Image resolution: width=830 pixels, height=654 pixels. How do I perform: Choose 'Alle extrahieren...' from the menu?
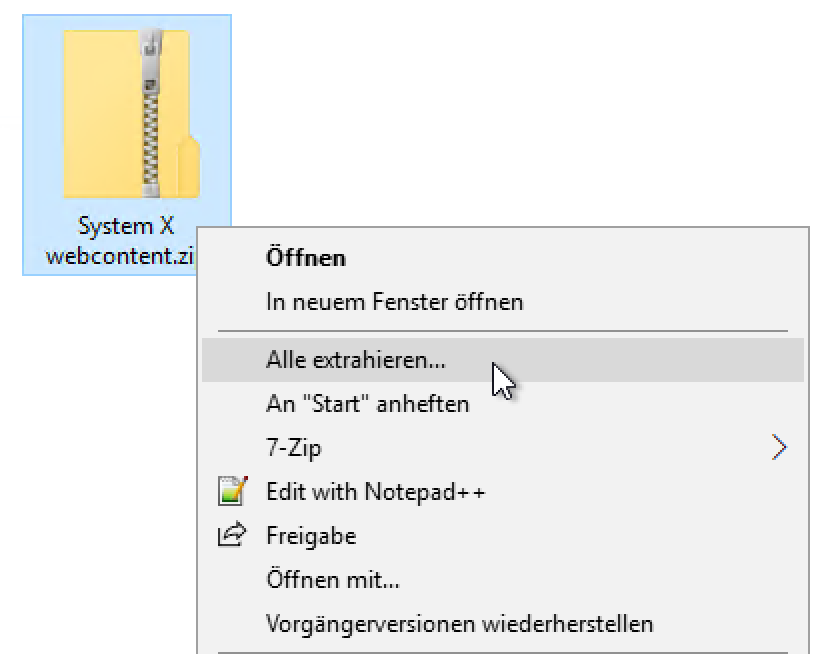click(x=356, y=360)
